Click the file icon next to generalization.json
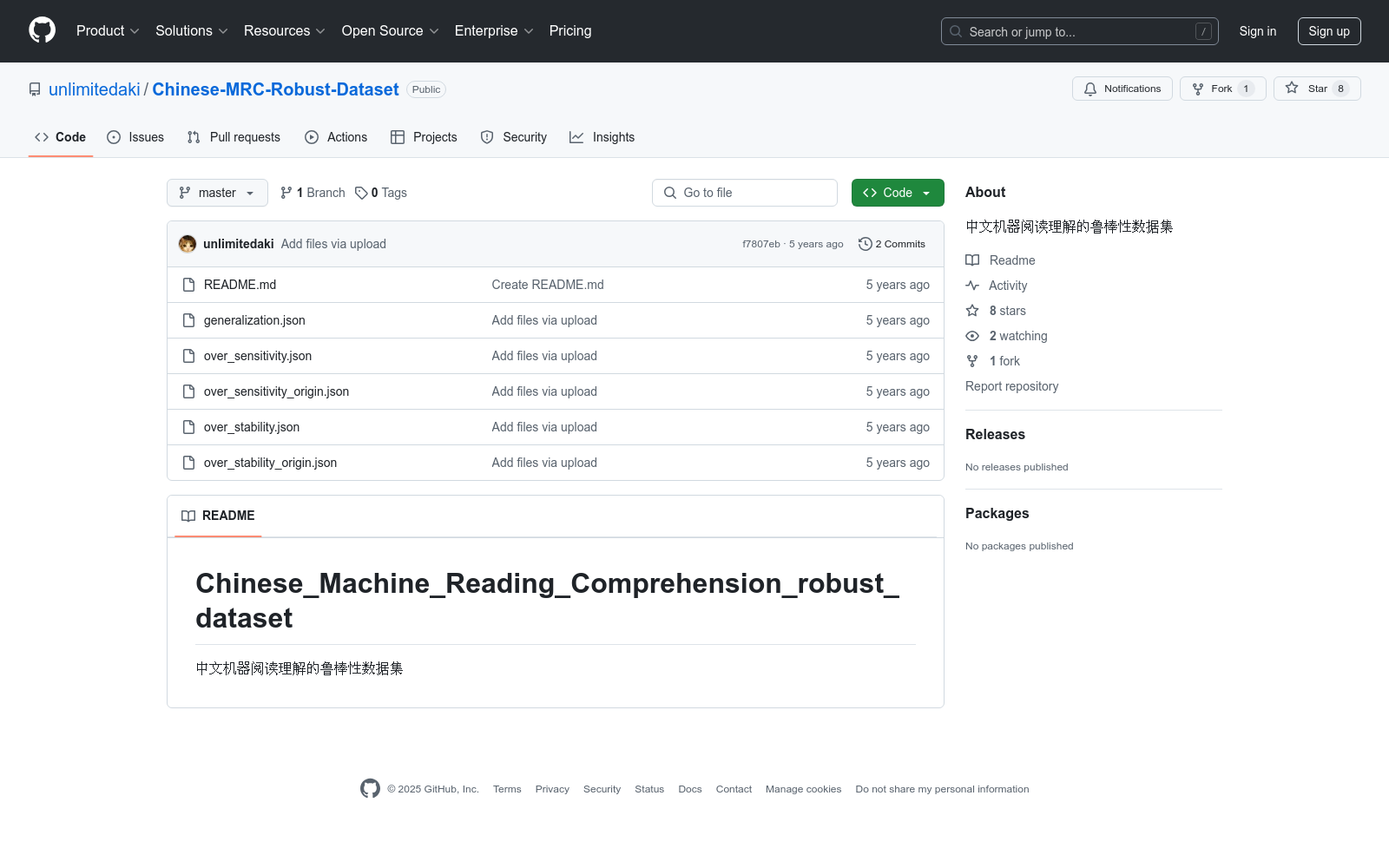 (x=188, y=320)
